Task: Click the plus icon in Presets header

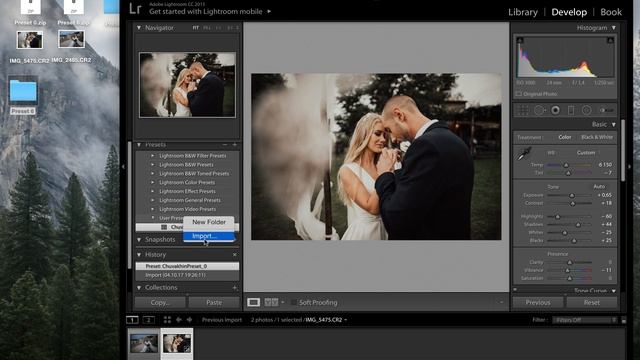Action: pos(235,145)
